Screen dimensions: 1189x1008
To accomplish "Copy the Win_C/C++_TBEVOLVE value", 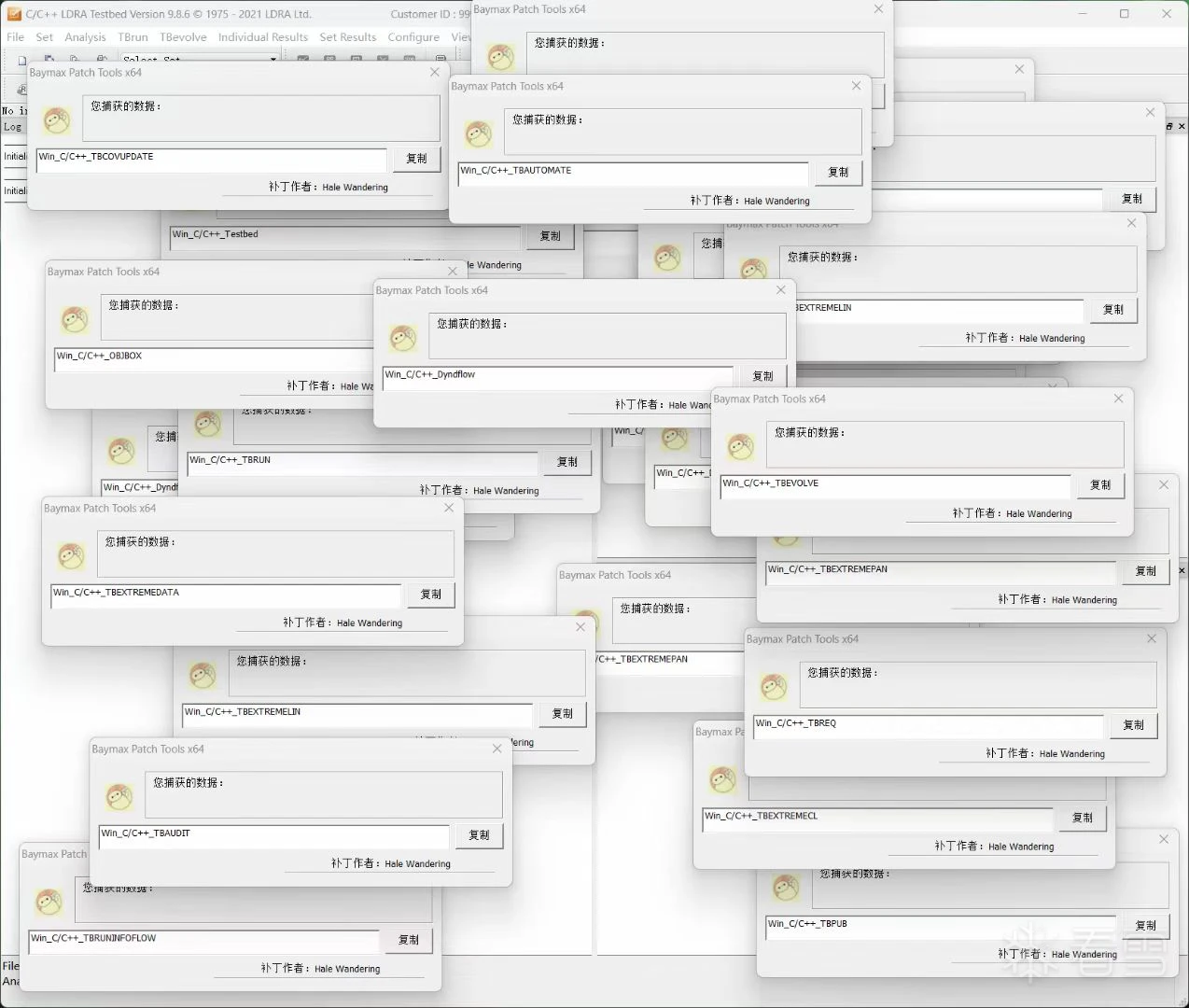I will tap(1100, 485).
